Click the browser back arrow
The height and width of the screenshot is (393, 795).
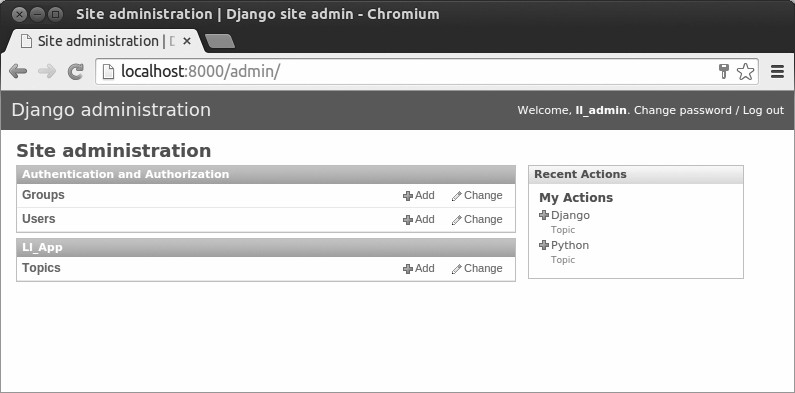pos(18,72)
